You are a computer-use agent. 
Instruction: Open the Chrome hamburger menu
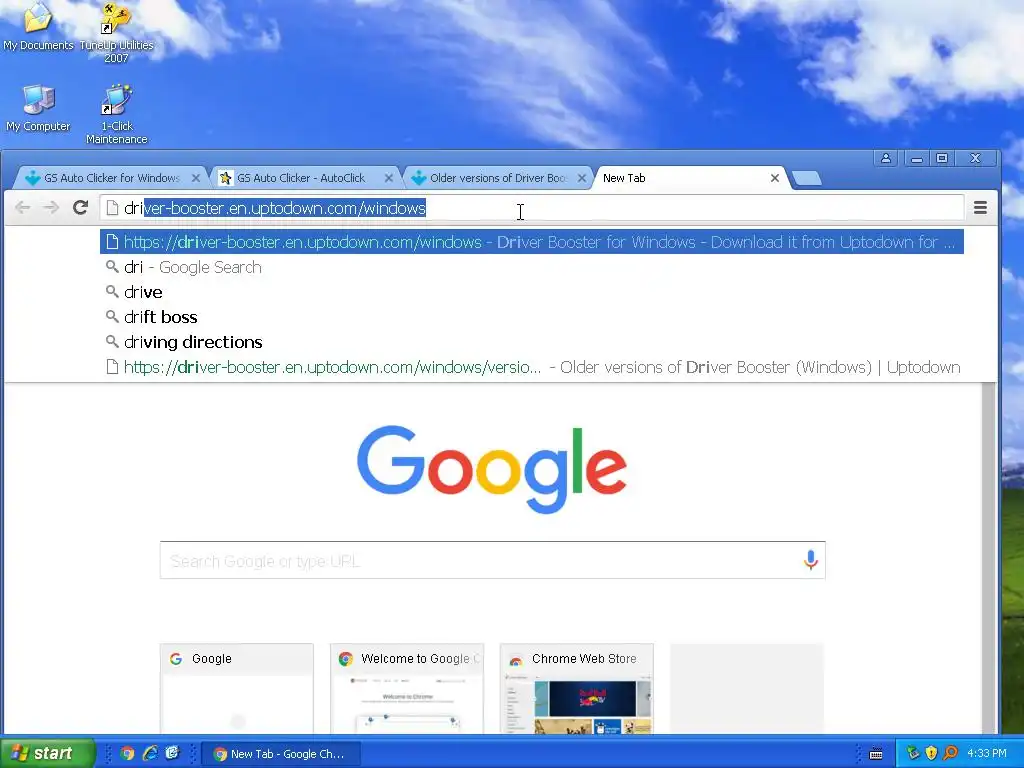(980, 208)
